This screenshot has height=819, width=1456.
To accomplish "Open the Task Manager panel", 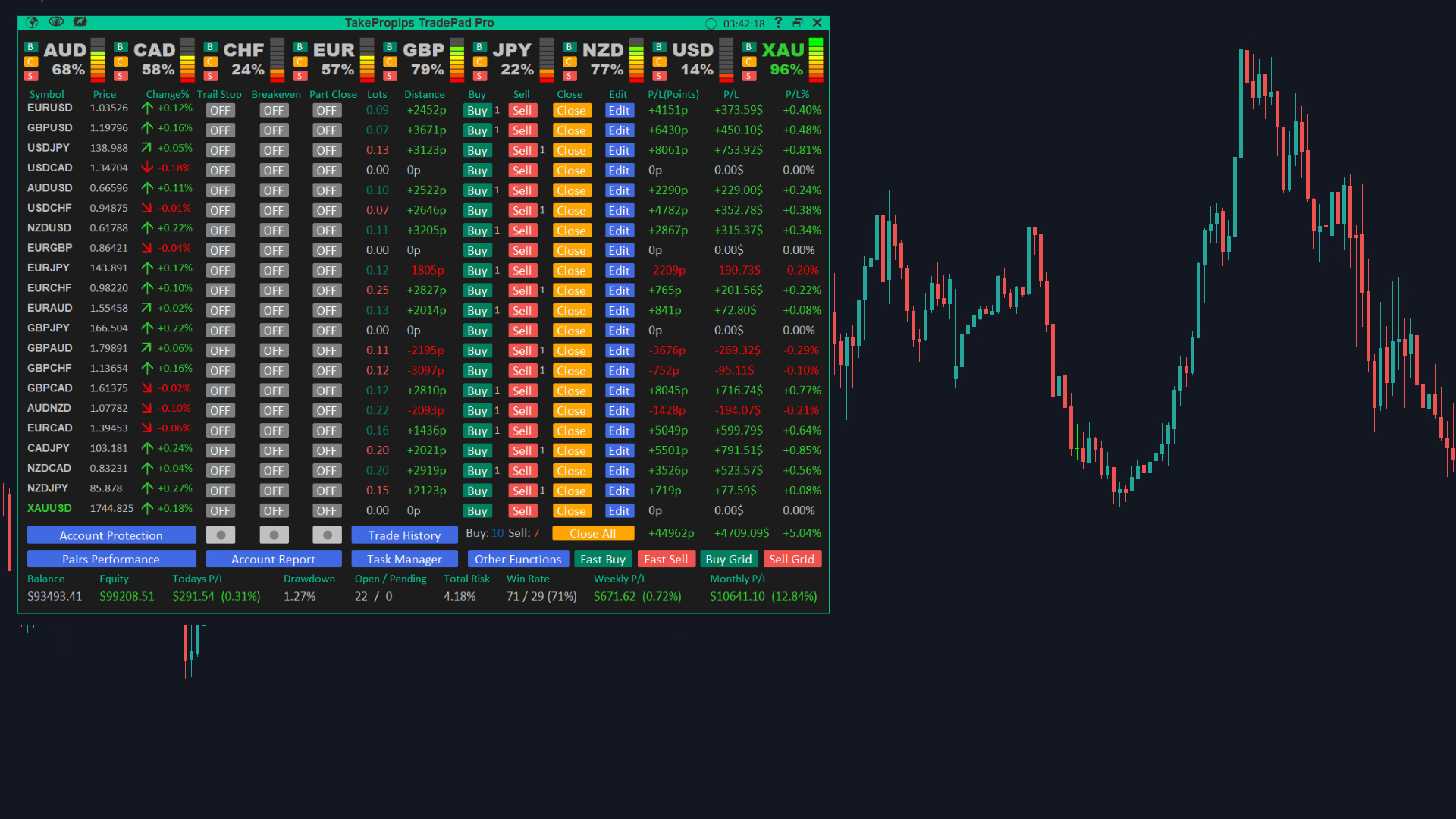I will 404,559.
